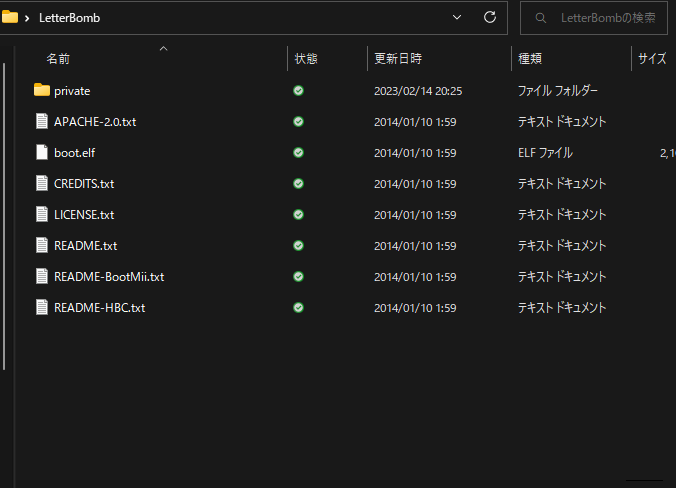Click the README-BootMii.txt file name

109,277
